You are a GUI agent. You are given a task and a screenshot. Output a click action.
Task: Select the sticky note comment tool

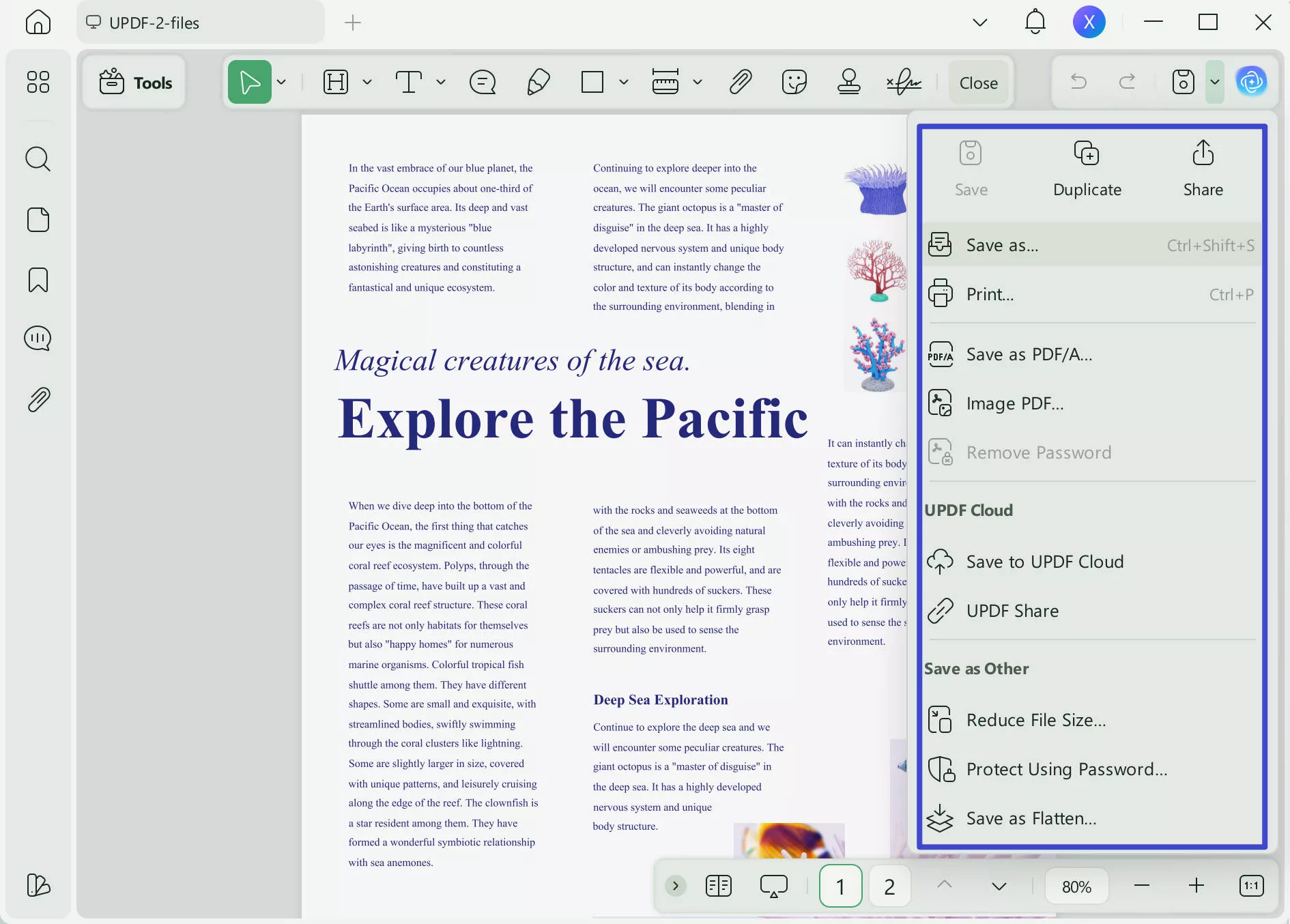[483, 82]
